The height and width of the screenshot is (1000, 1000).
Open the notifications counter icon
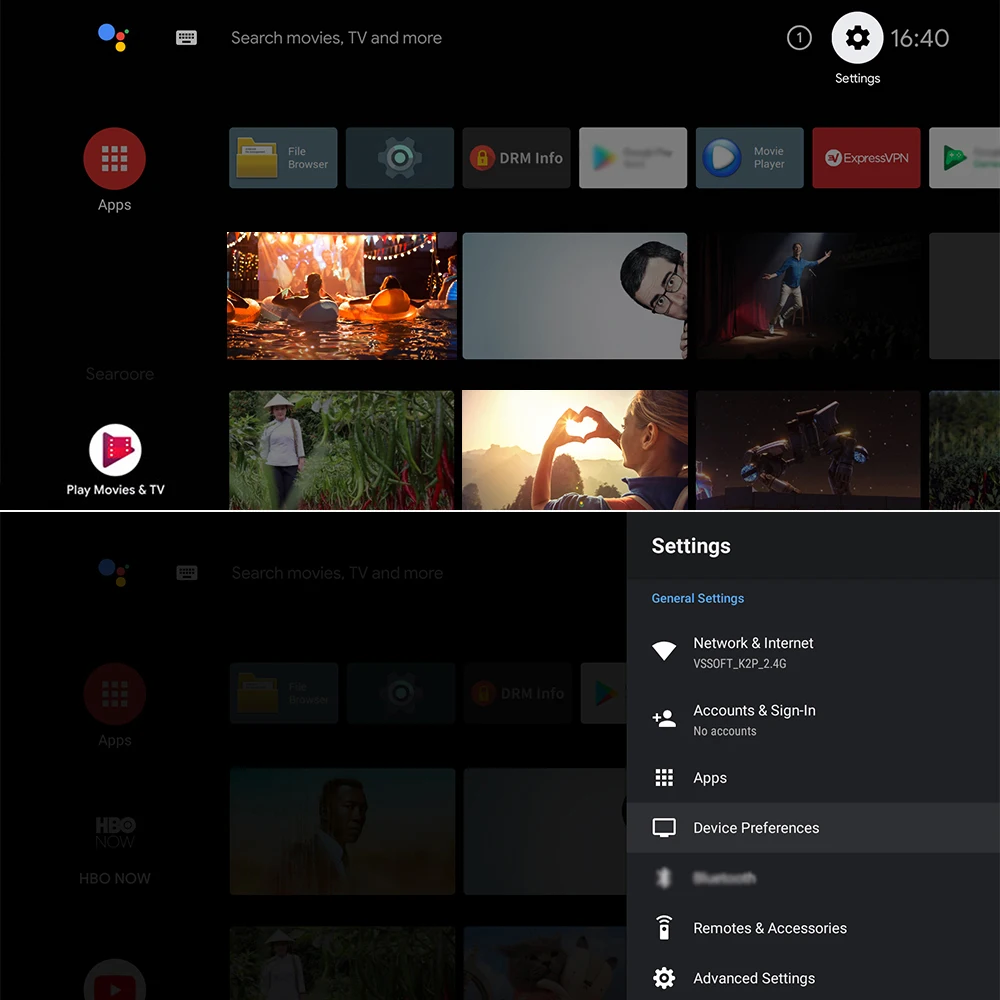(x=798, y=38)
